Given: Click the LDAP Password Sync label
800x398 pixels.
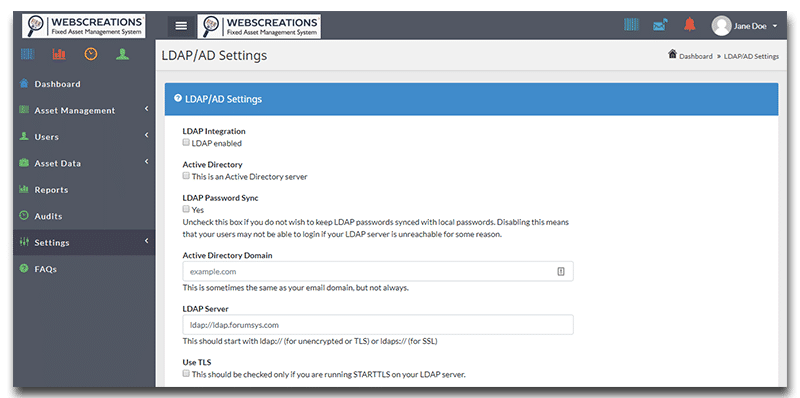Looking at the screenshot, I should click(220, 197).
